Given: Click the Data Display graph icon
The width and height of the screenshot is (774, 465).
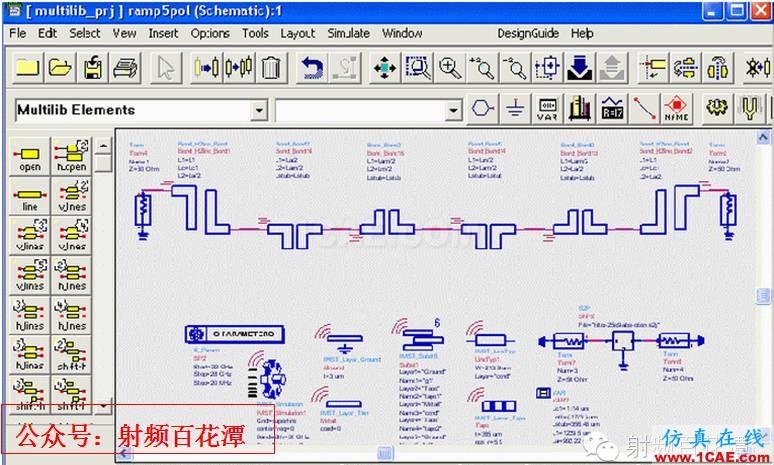Looking at the screenshot, I should coord(612,108).
